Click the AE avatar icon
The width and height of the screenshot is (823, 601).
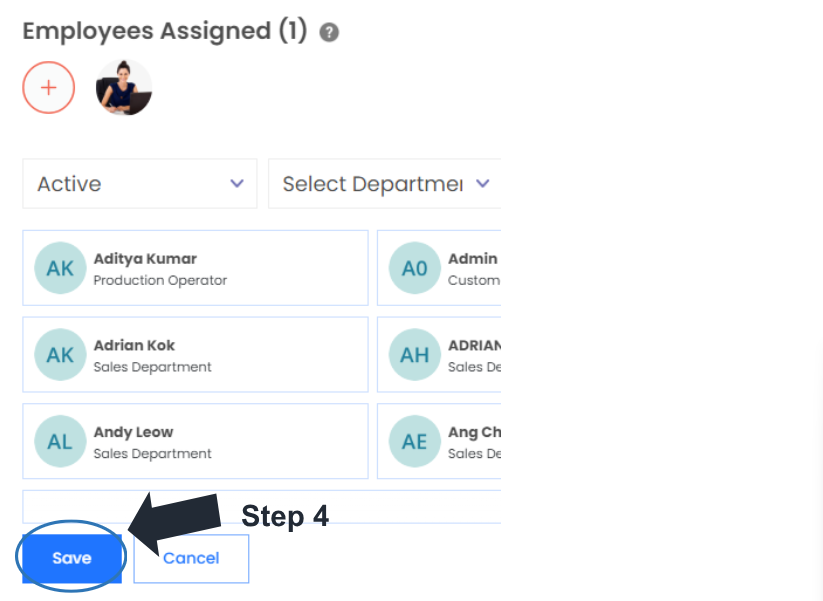click(414, 441)
